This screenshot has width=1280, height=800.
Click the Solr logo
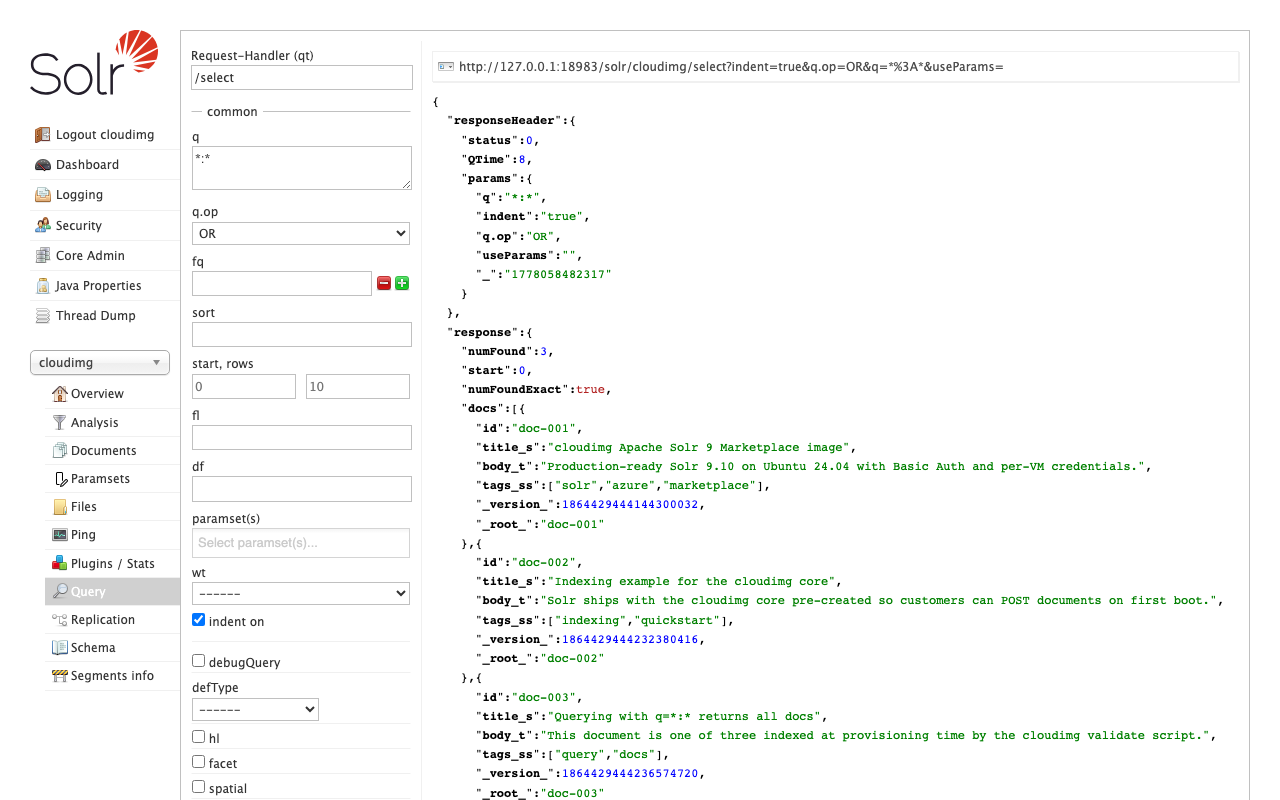pyautogui.click(x=94, y=62)
